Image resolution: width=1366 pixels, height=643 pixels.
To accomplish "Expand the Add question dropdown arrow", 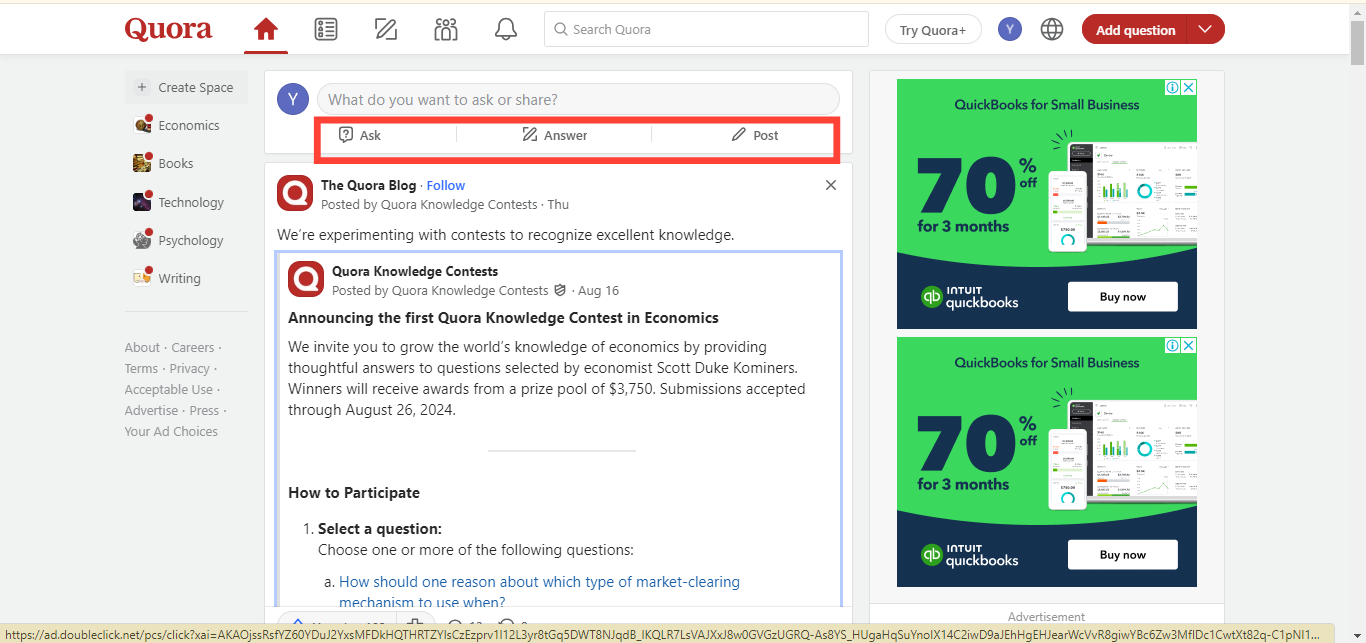I will (x=1205, y=29).
